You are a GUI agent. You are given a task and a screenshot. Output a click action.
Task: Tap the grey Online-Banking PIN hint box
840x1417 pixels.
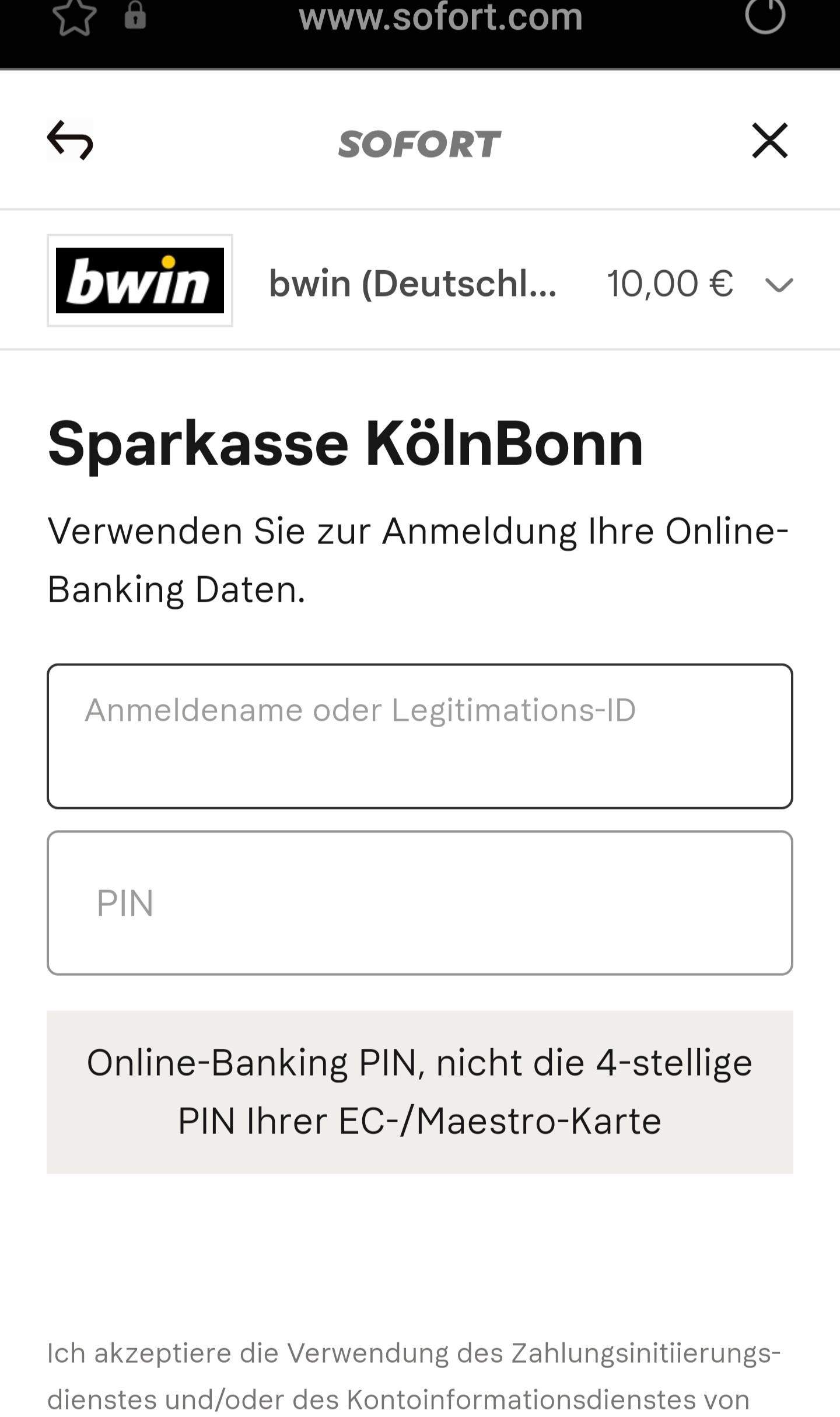tap(419, 1091)
